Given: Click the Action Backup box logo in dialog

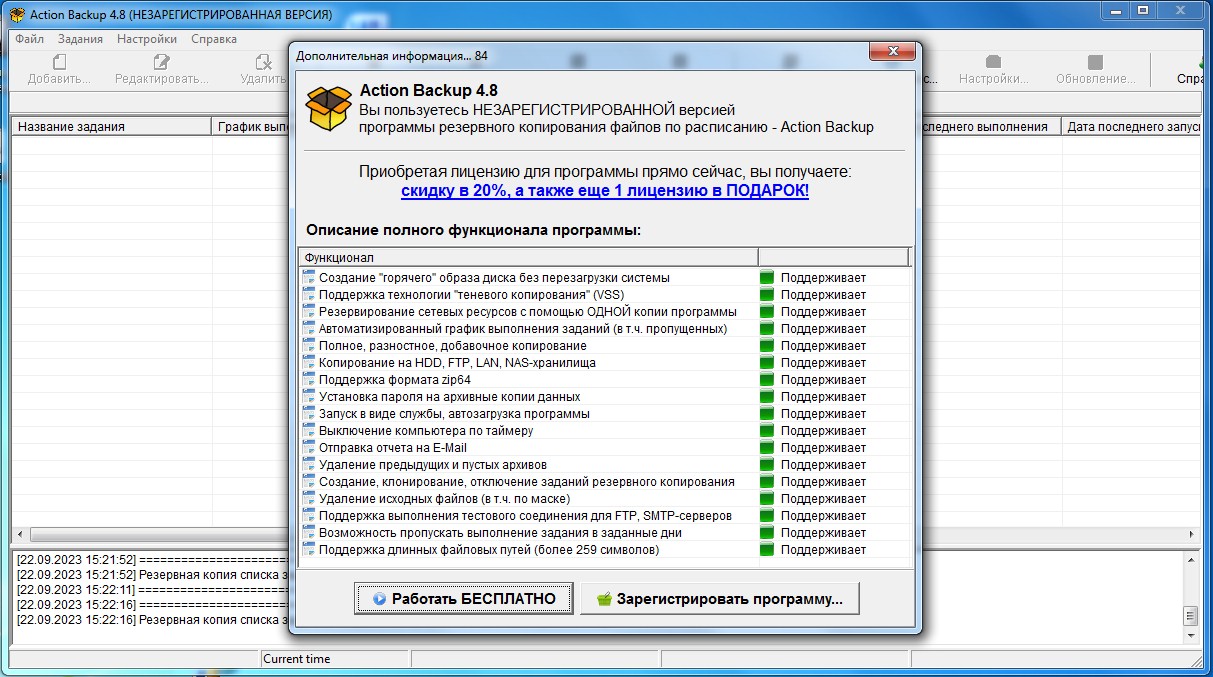Looking at the screenshot, I should pos(329,107).
